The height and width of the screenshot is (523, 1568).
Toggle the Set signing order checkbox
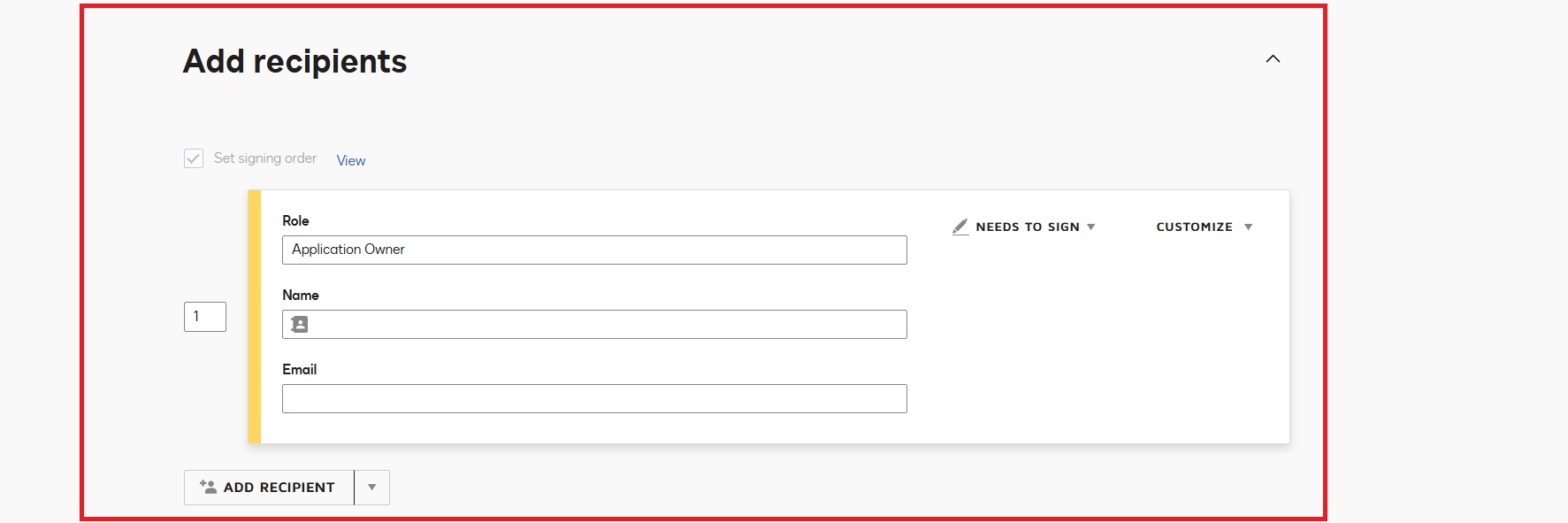[x=194, y=158]
